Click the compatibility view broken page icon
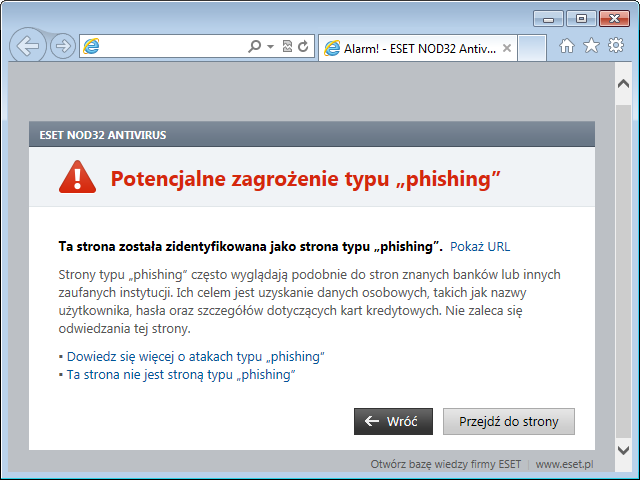The width and height of the screenshot is (640, 480). pyautogui.click(x=287, y=46)
